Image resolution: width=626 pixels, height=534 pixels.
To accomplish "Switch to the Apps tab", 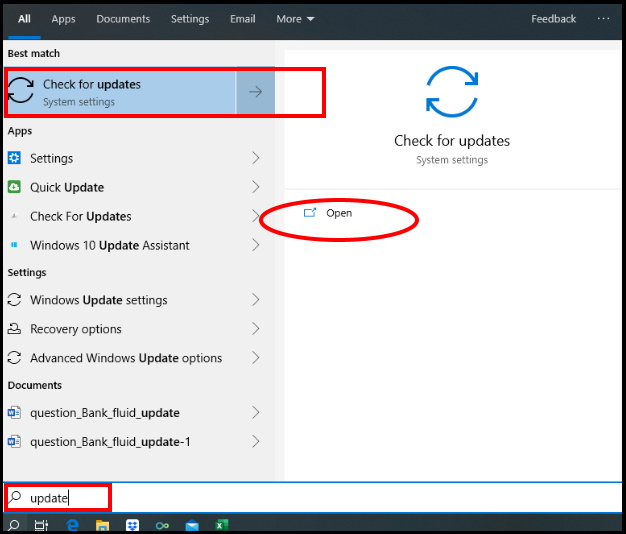I will 63,19.
